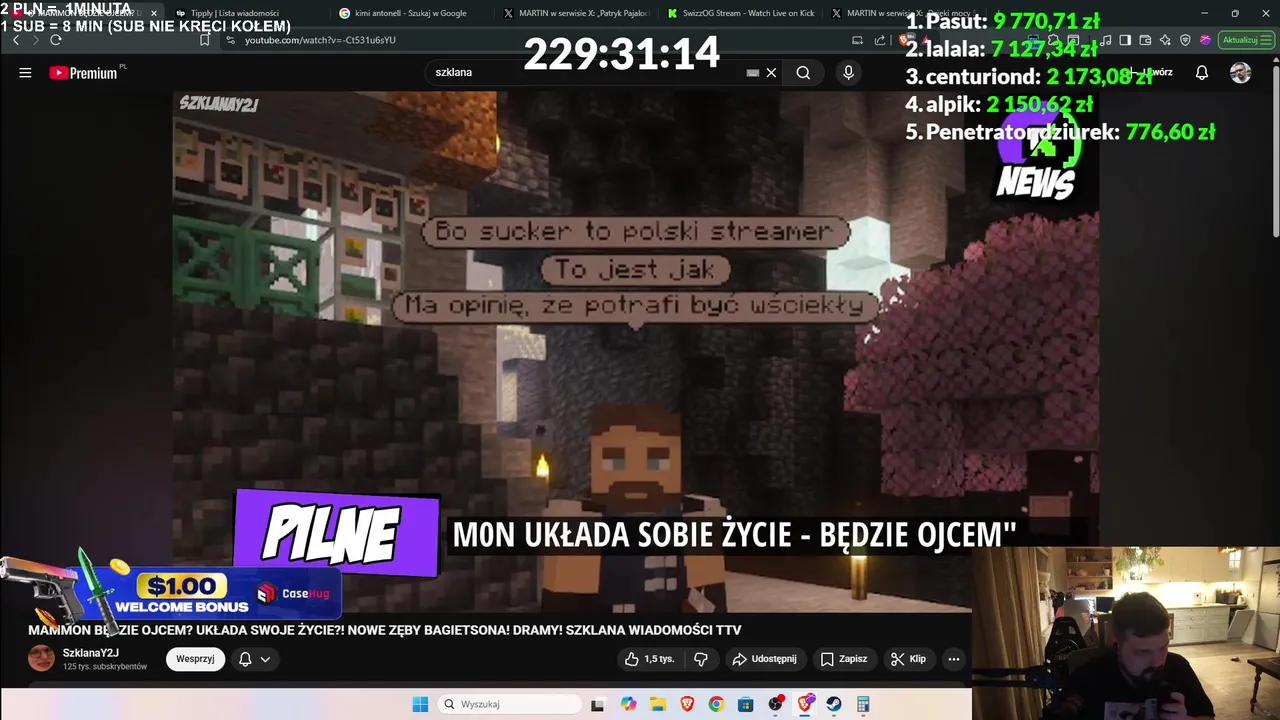This screenshot has width=1280, height=720.
Task: Open site settings icon in address bar
Action: (230, 40)
